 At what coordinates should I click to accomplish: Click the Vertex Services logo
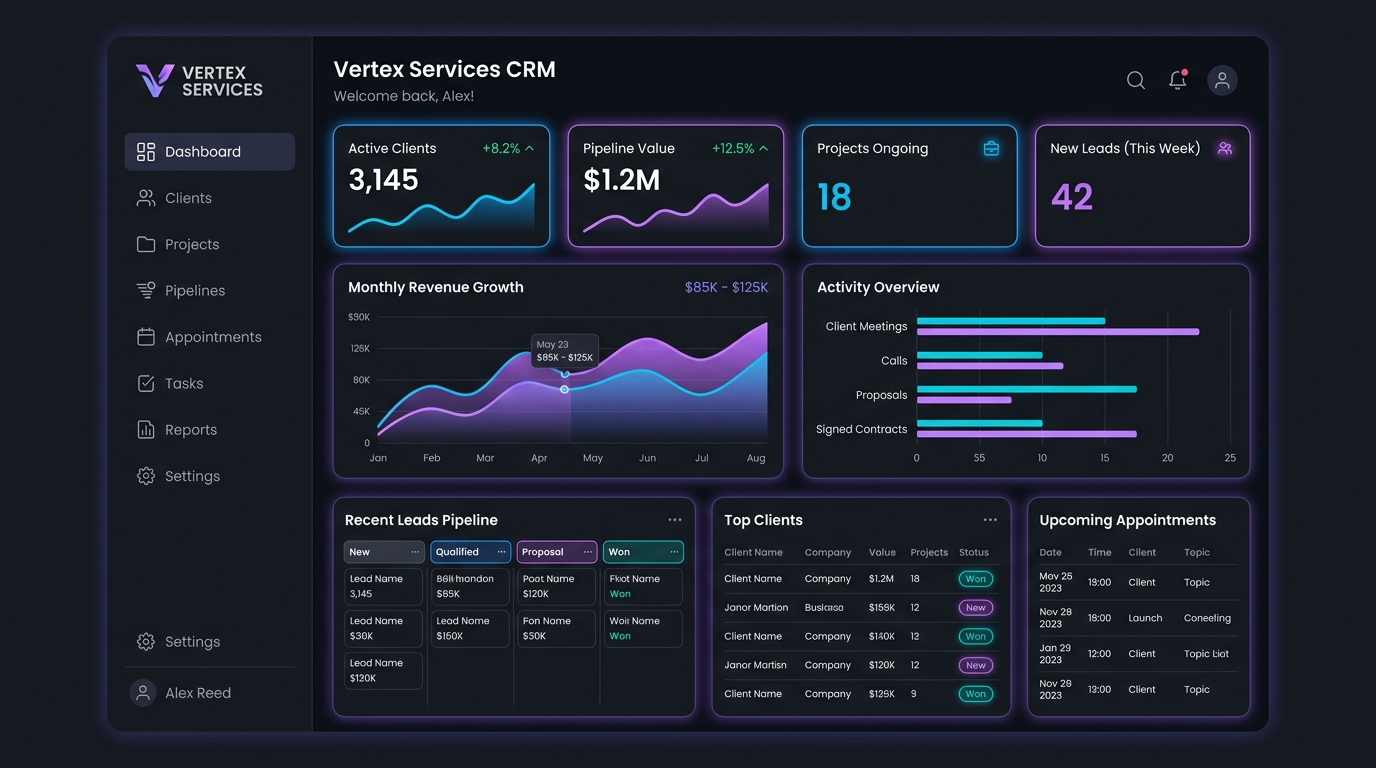(199, 81)
